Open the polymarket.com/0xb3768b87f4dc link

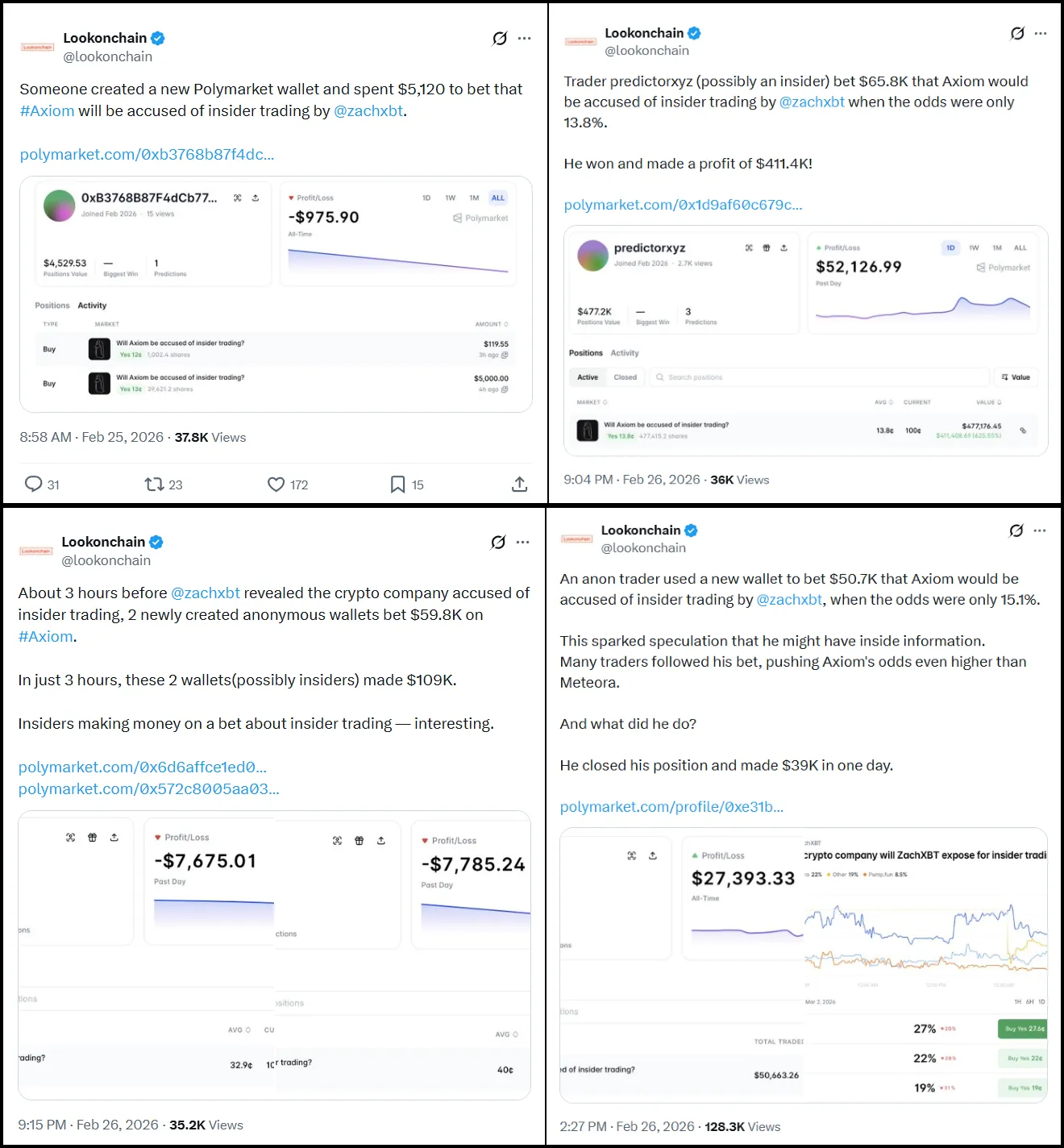pyautogui.click(x=147, y=155)
